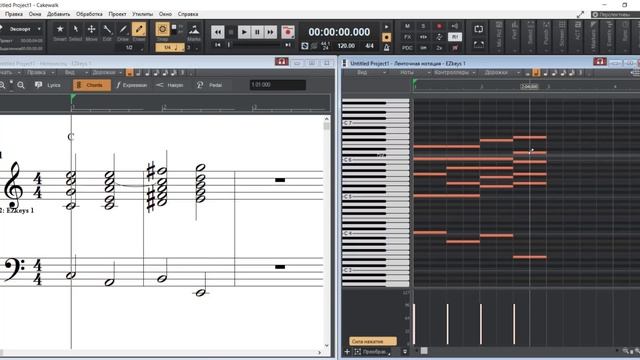Select the Erase tool
640x360 pixels.
139,32
